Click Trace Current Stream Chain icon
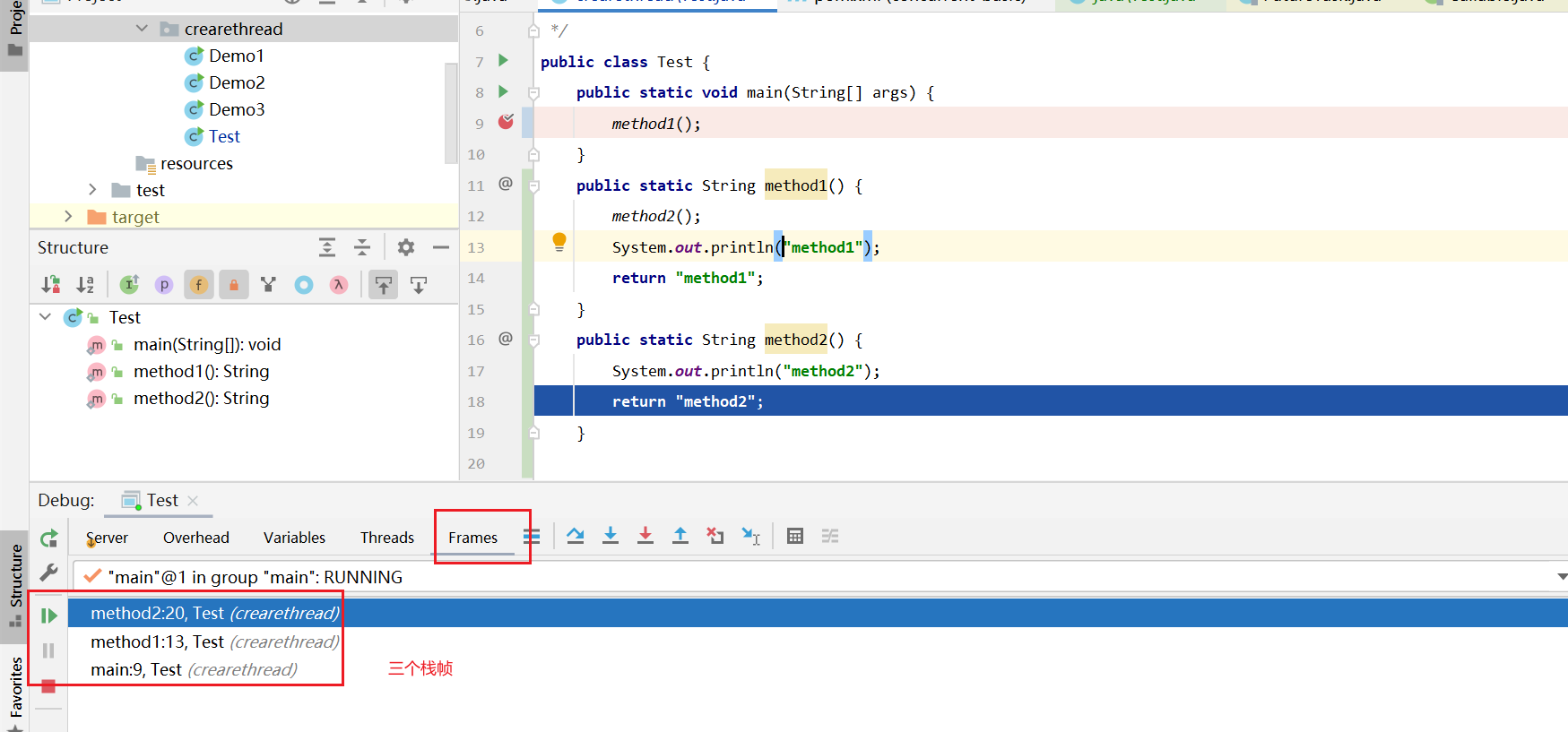1568x732 pixels. click(x=830, y=536)
